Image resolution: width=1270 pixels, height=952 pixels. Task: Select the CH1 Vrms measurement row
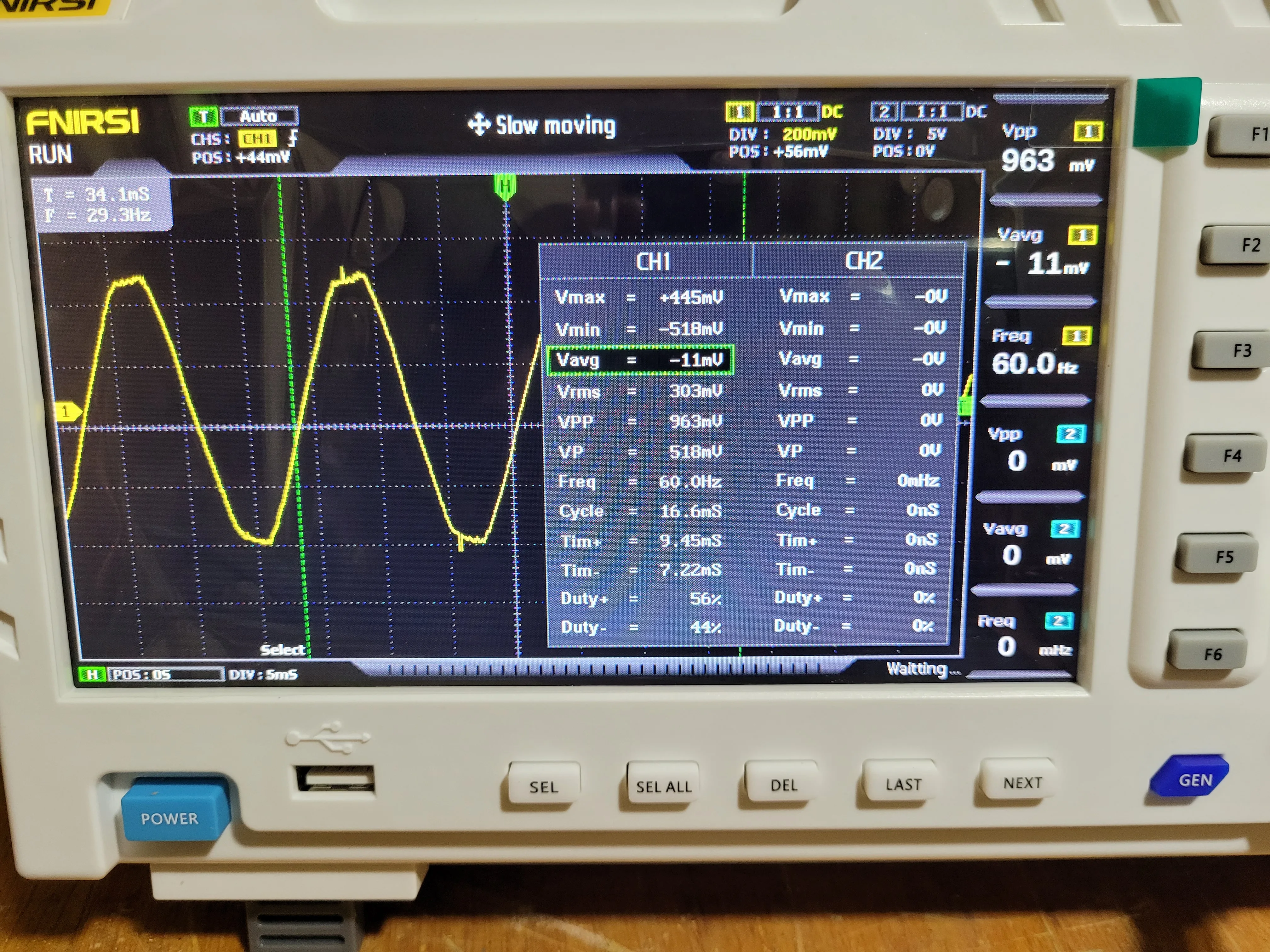tap(640, 391)
